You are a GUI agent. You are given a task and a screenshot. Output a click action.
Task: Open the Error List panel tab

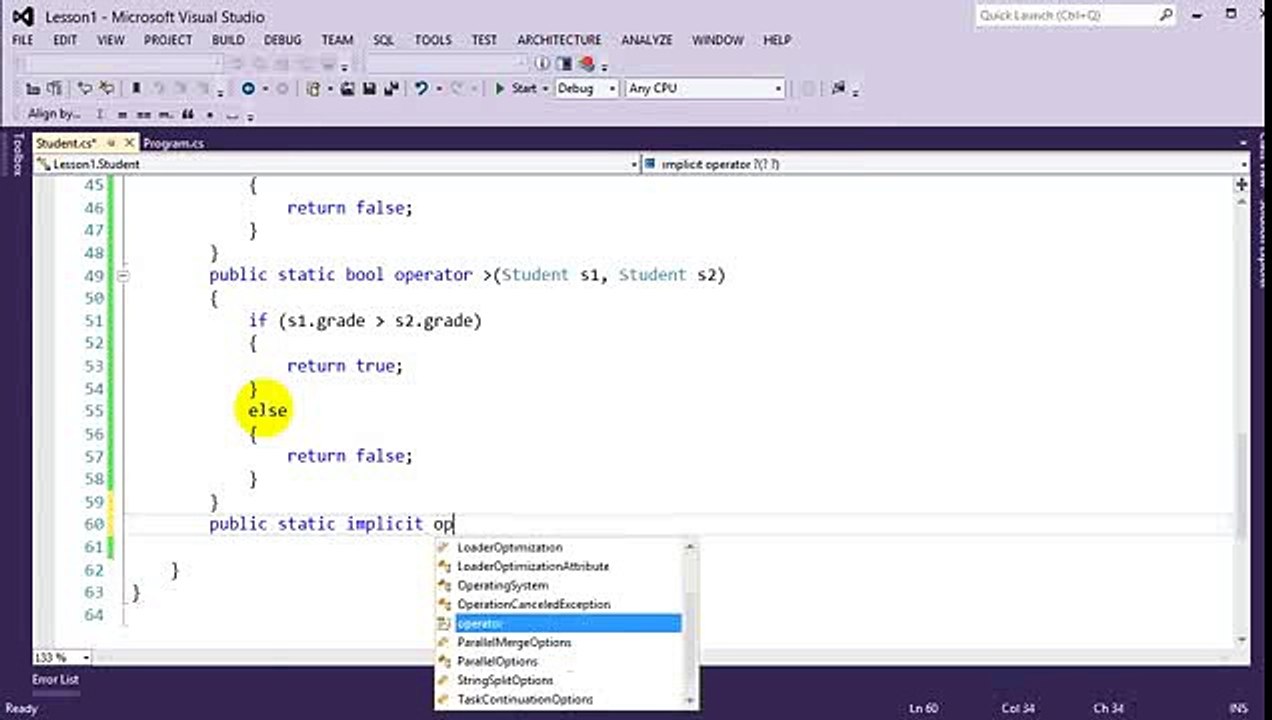pyautogui.click(x=55, y=679)
